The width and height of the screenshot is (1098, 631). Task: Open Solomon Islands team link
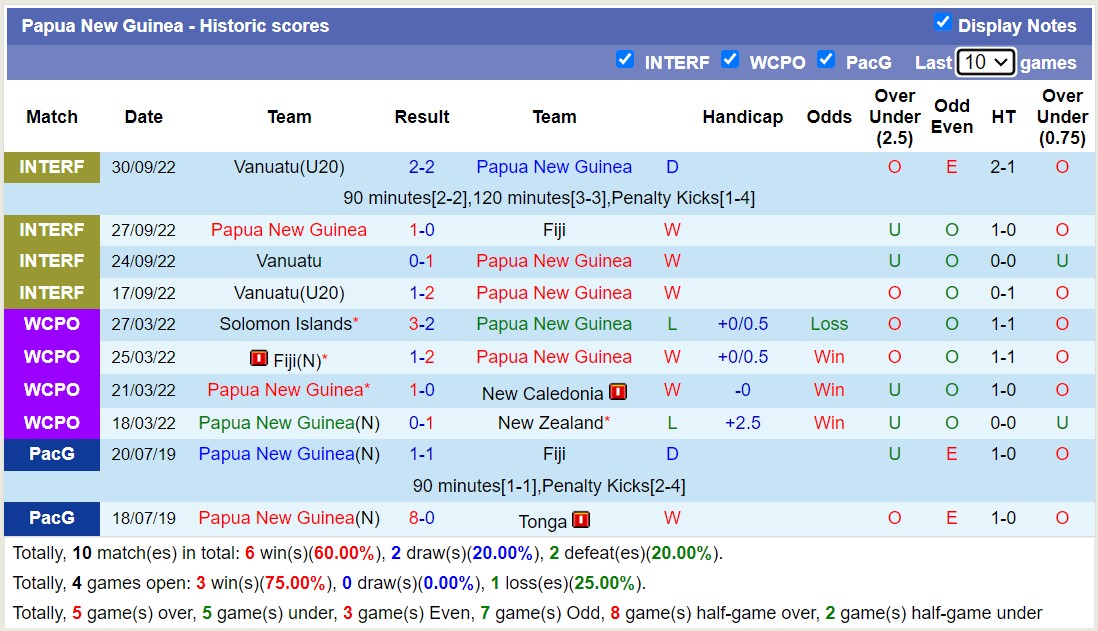[x=285, y=324]
